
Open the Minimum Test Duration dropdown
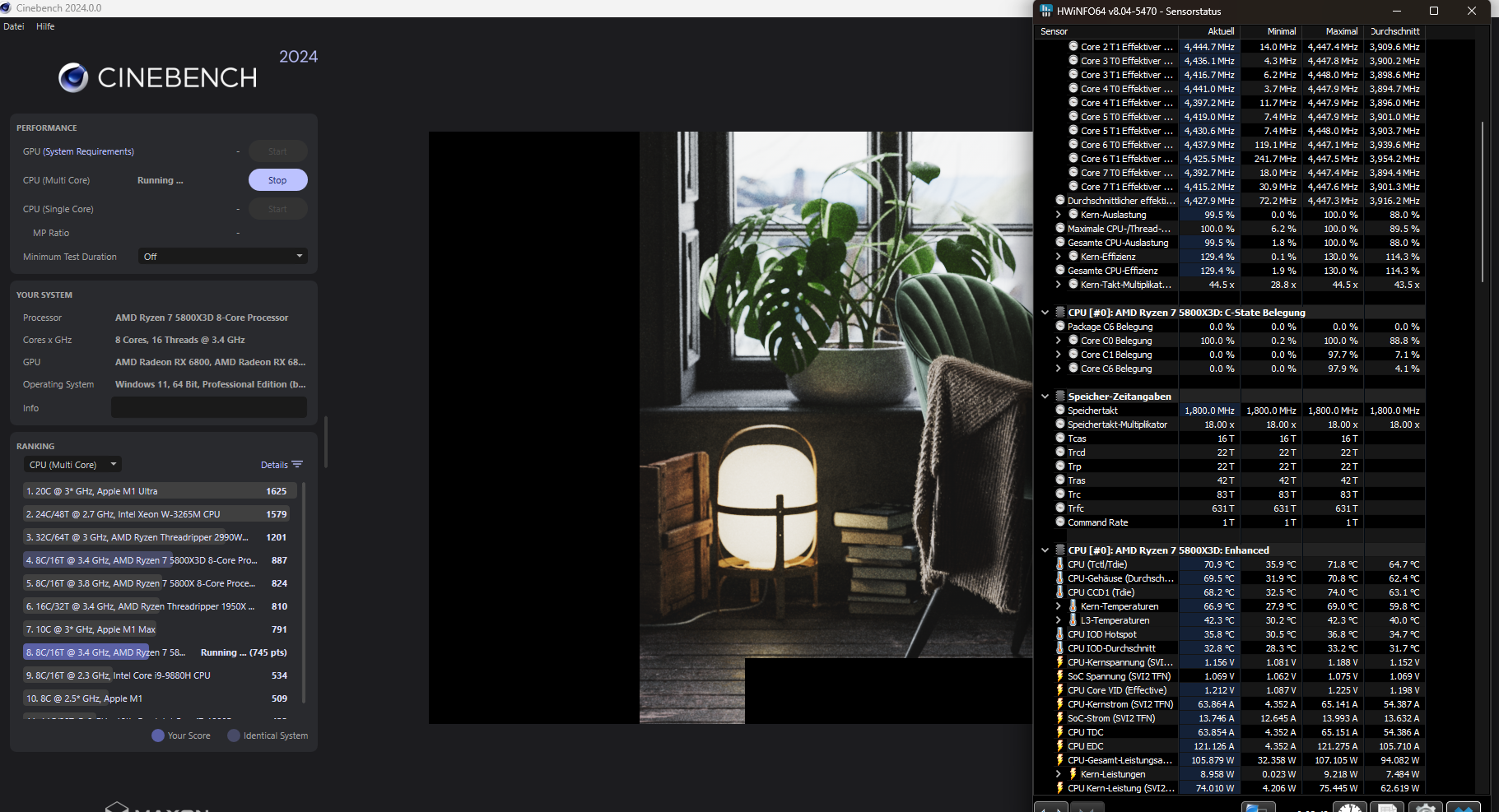coord(223,257)
